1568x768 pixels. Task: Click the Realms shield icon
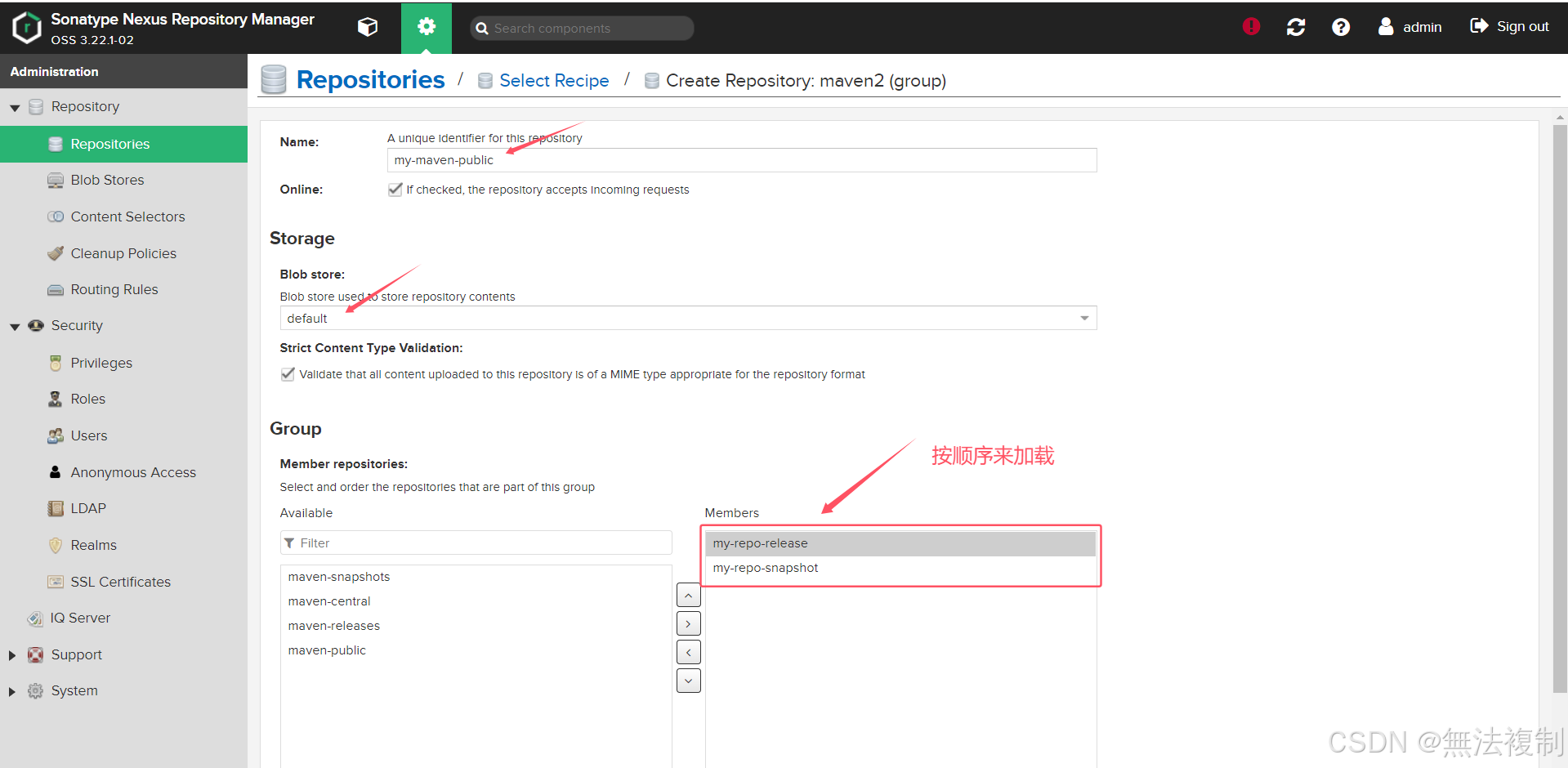[x=55, y=545]
